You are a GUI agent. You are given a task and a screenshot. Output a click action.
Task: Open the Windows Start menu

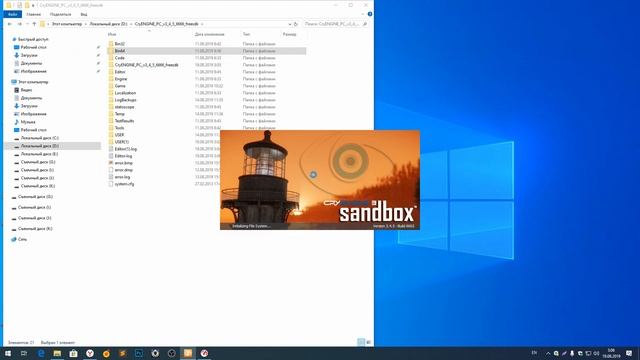pyautogui.click(x=8, y=353)
